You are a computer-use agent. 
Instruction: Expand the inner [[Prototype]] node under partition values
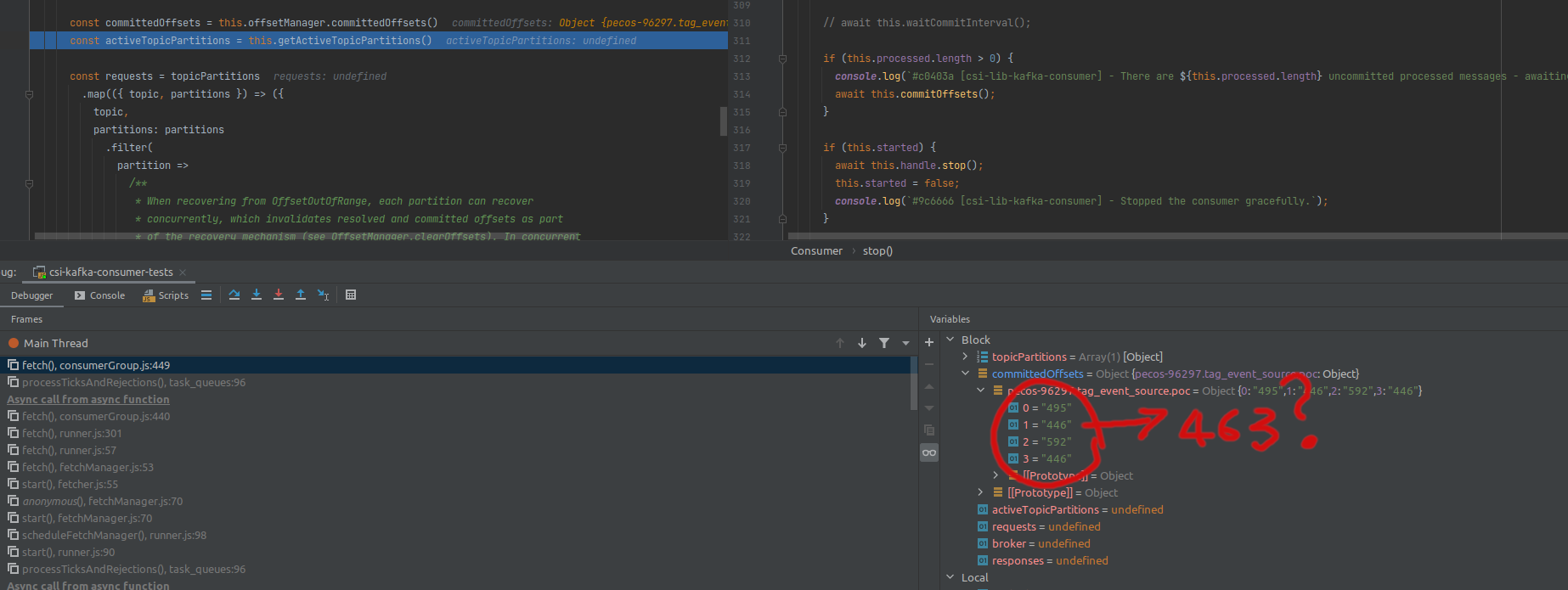coord(996,475)
